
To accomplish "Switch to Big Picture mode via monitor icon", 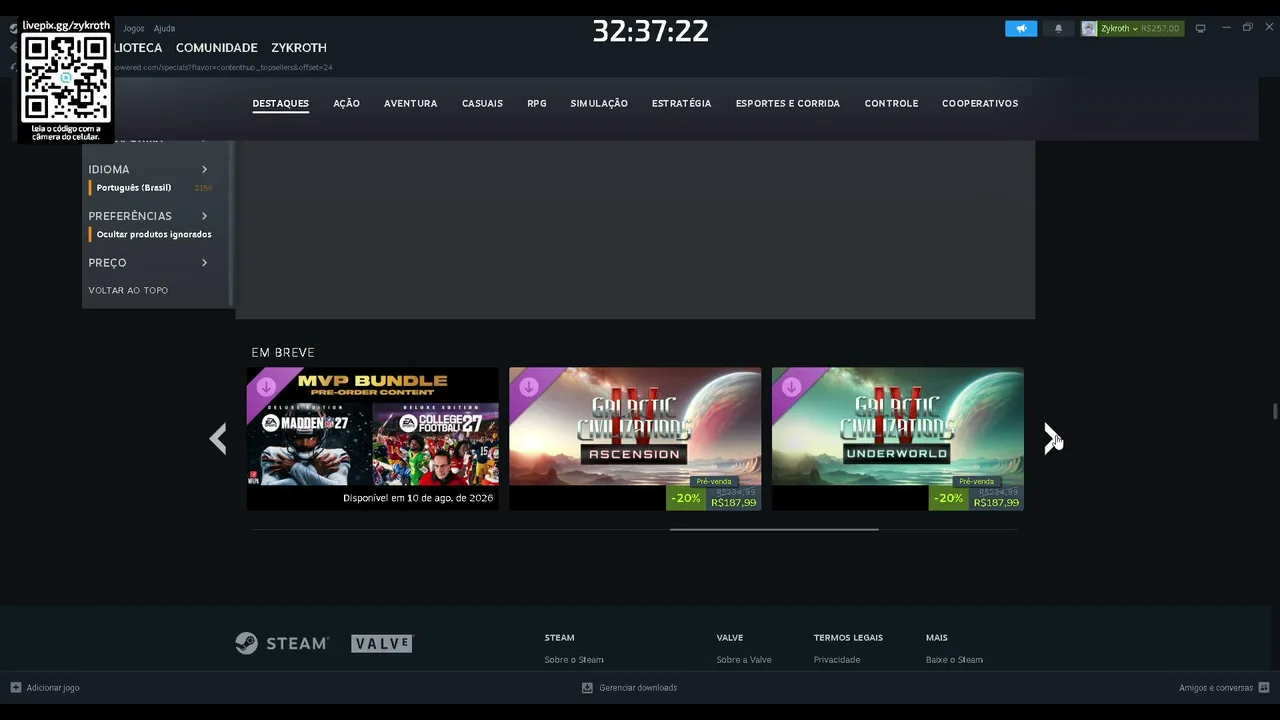I will [x=1201, y=29].
